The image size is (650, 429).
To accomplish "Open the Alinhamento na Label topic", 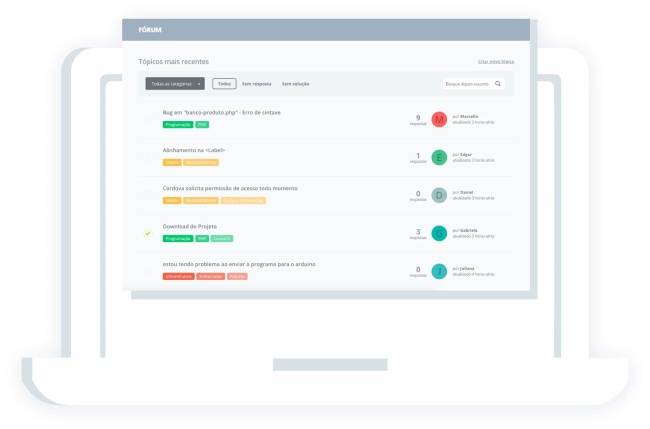I will (194, 150).
